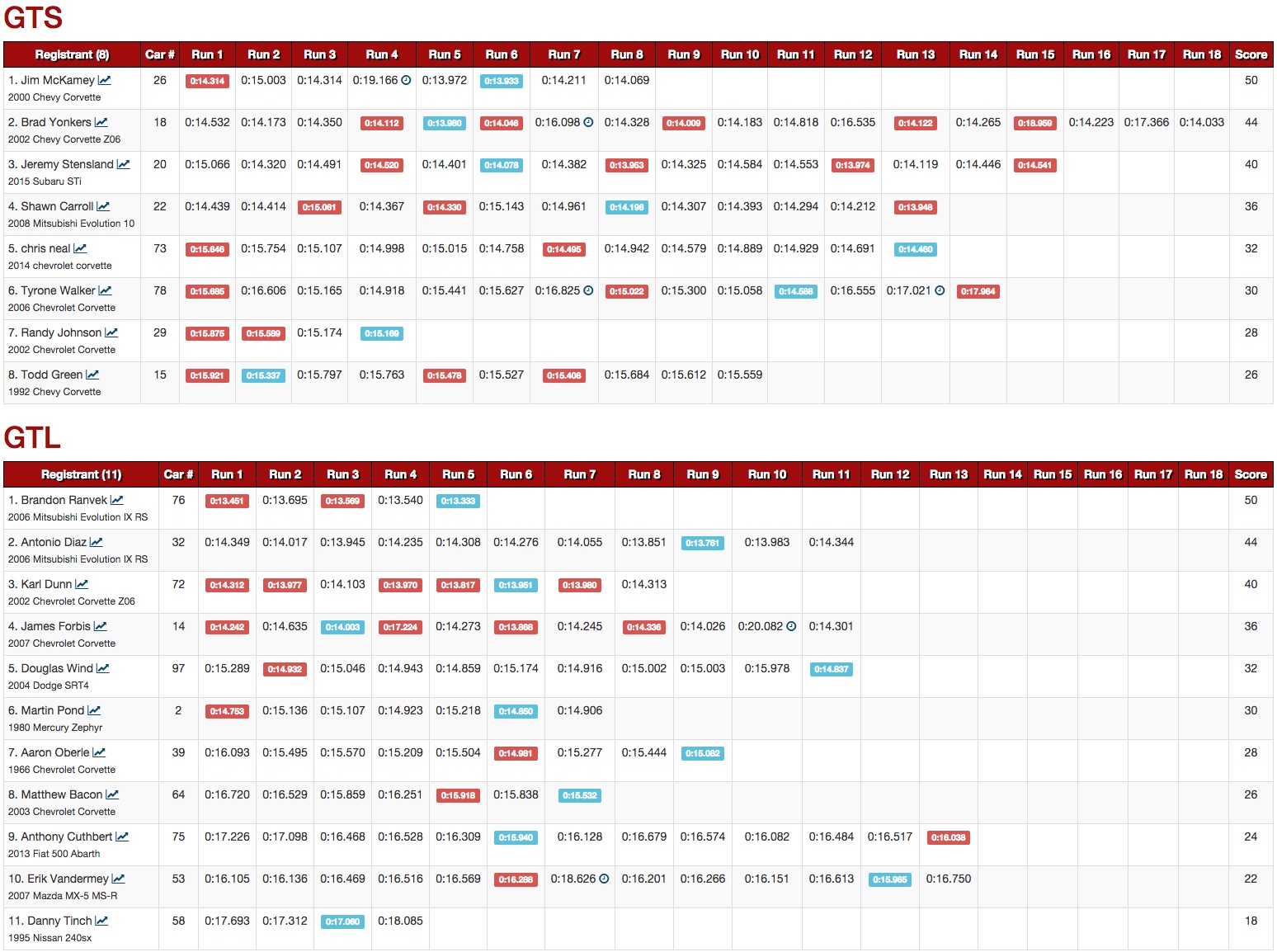
Task: Click red 0:14.314 badge in Jim McKamey's Run 1
Action: (x=207, y=81)
